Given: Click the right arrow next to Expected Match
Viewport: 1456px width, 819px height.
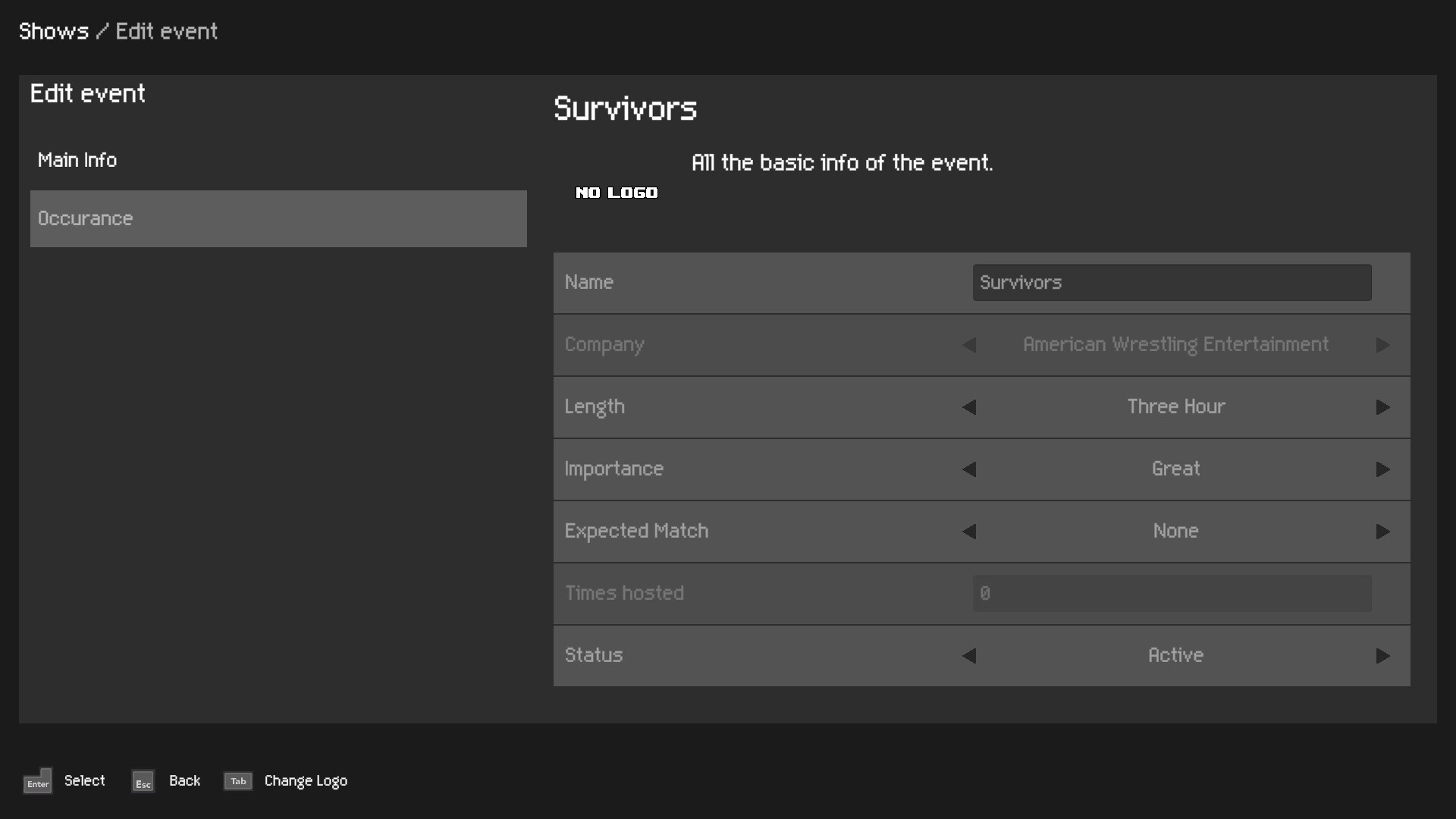Looking at the screenshot, I should click(x=1383, y=532).
